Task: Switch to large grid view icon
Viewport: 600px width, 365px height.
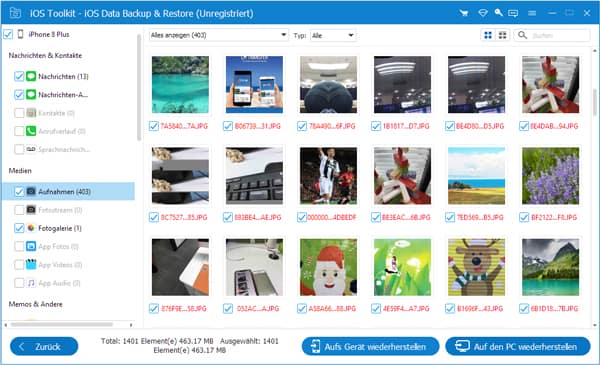Action: coord(488,36)
